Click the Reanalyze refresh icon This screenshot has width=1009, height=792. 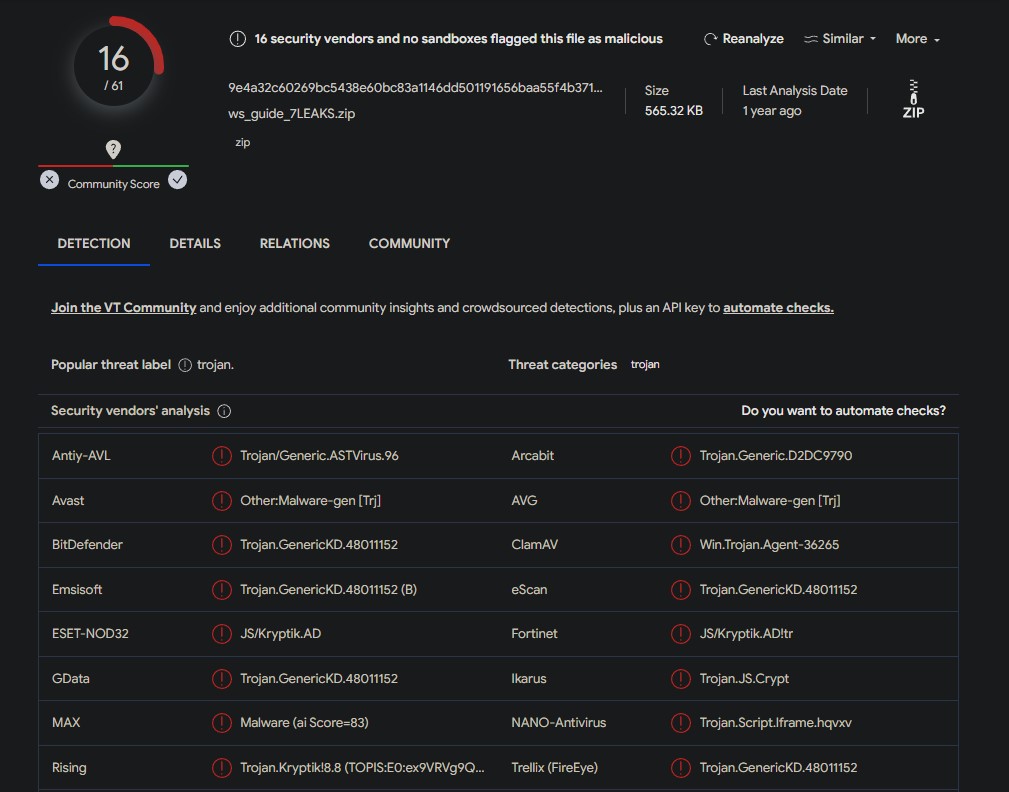click(x=710, y=39)
